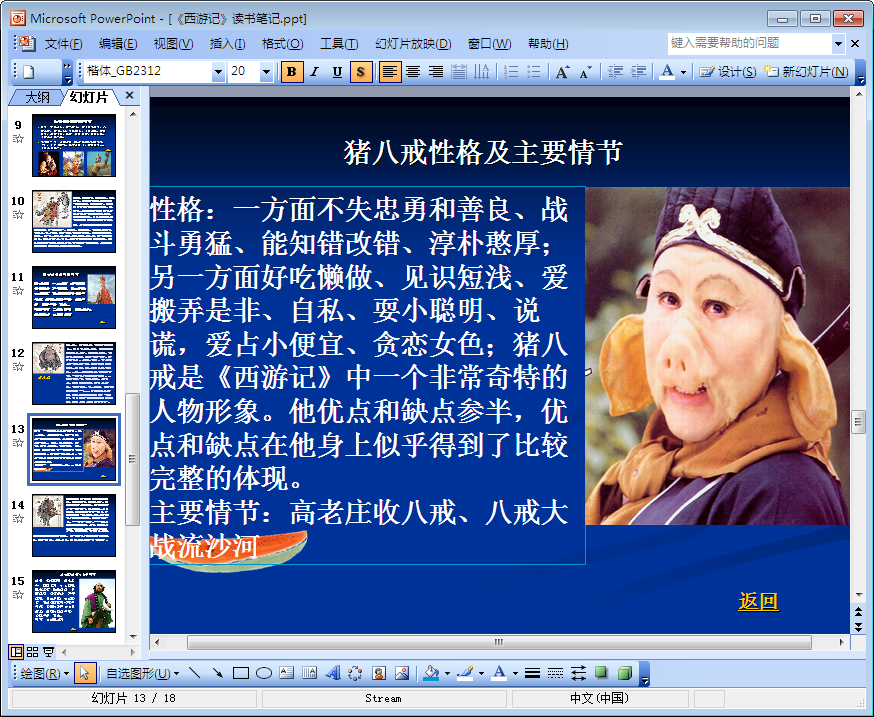Change the text direction
The image size is (874, 717).
click(481, 71)
